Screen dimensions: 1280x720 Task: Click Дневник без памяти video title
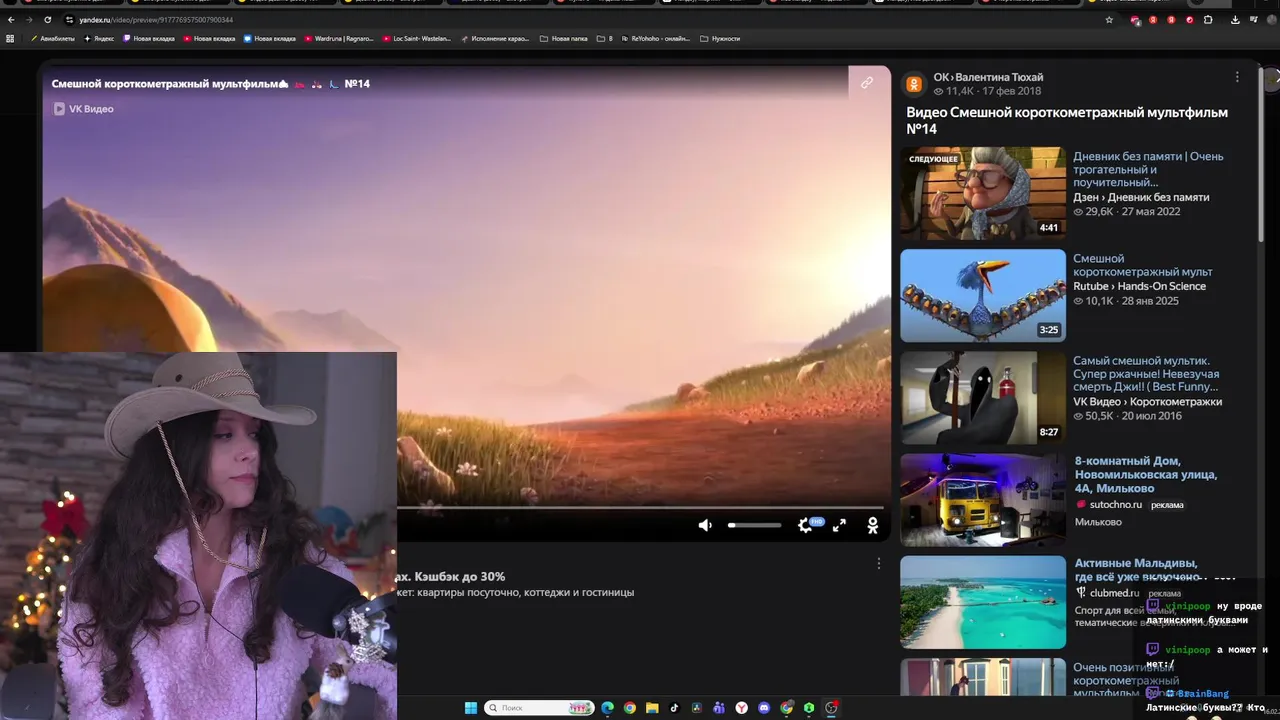[x=1148, y=169]
